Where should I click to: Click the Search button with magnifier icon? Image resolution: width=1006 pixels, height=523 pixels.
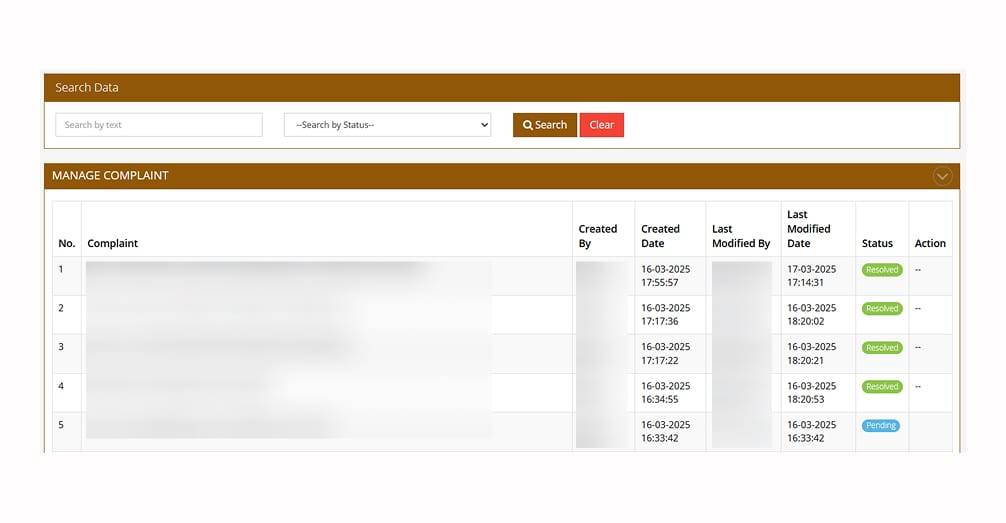click(544, 125)
